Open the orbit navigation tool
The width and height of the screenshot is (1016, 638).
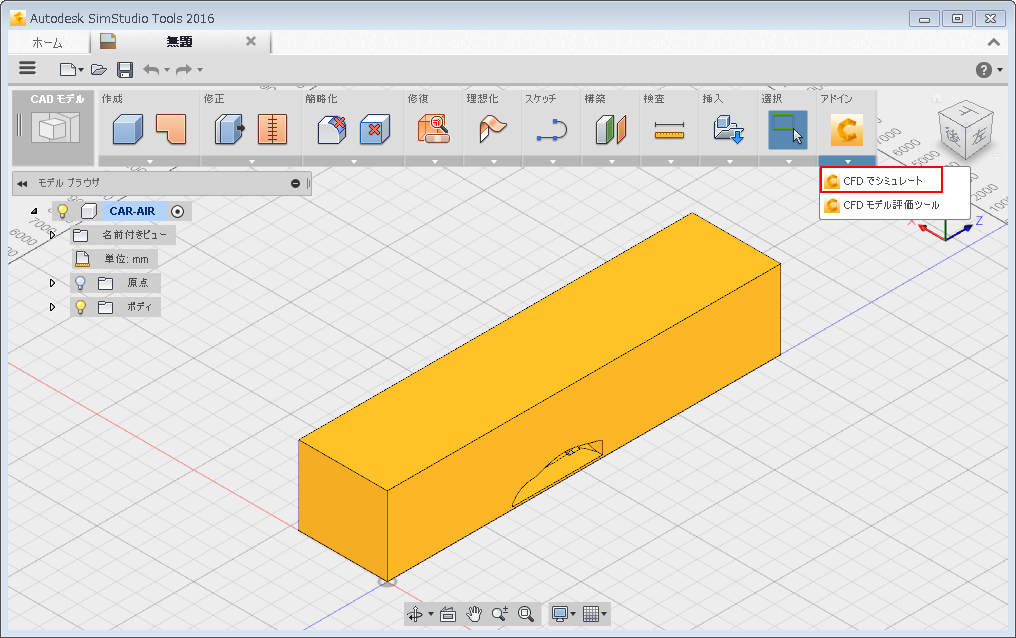415,613
